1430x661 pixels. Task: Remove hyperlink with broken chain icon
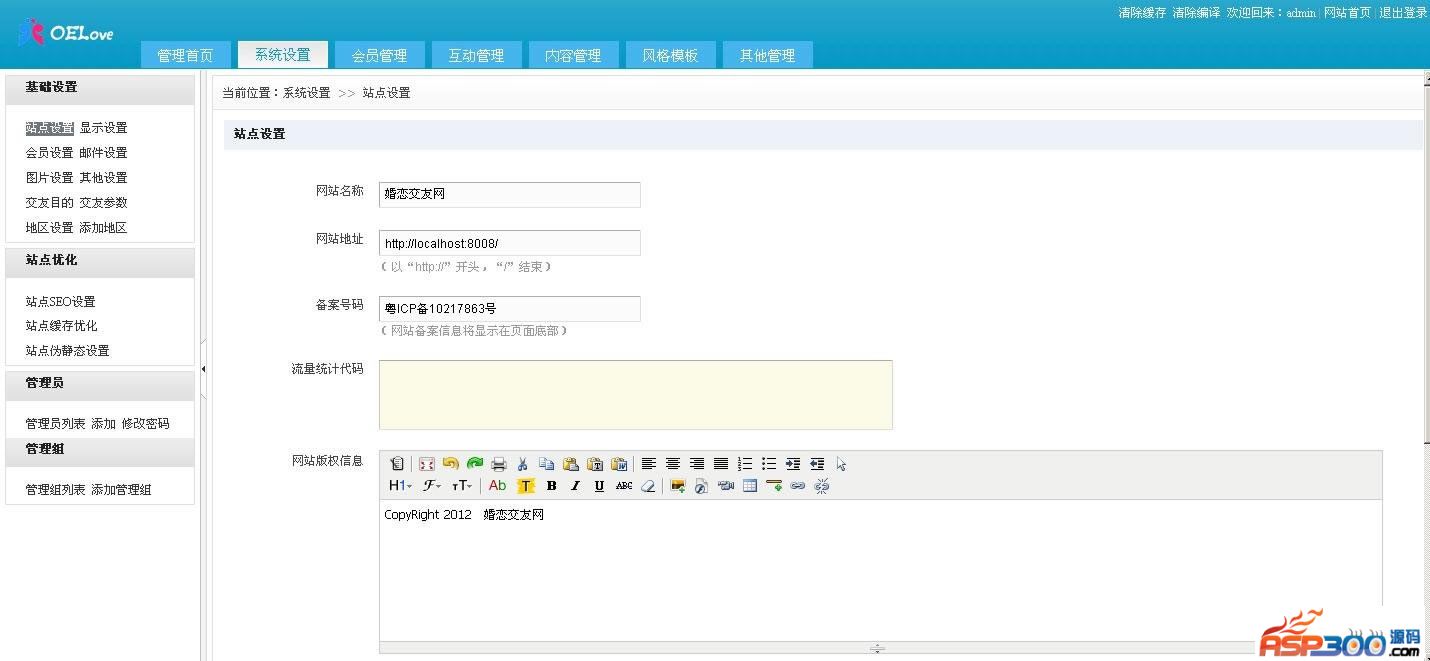pyautogui.click(x=822, y=486)
